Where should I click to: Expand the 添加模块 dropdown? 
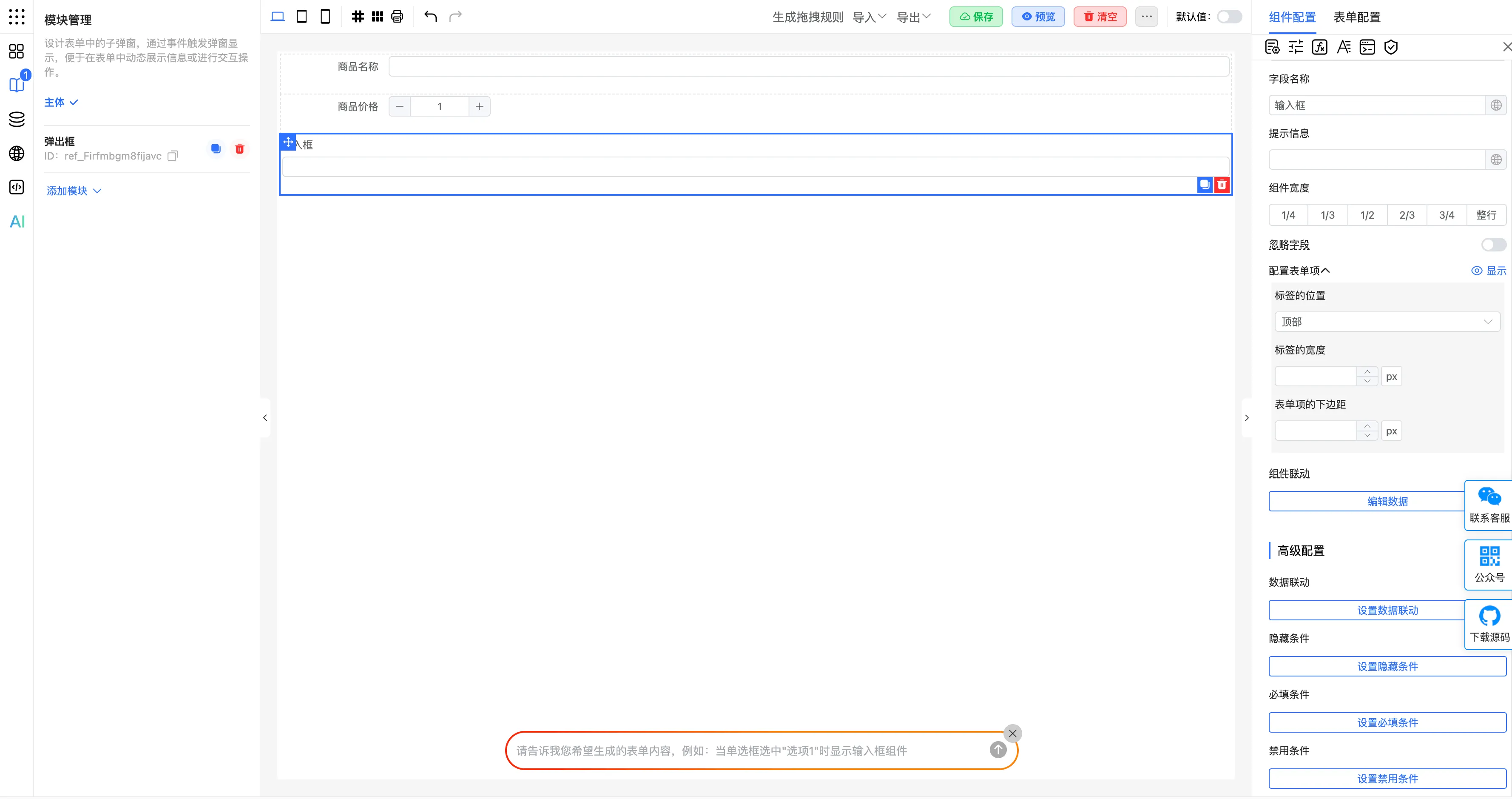pos(74,191)
